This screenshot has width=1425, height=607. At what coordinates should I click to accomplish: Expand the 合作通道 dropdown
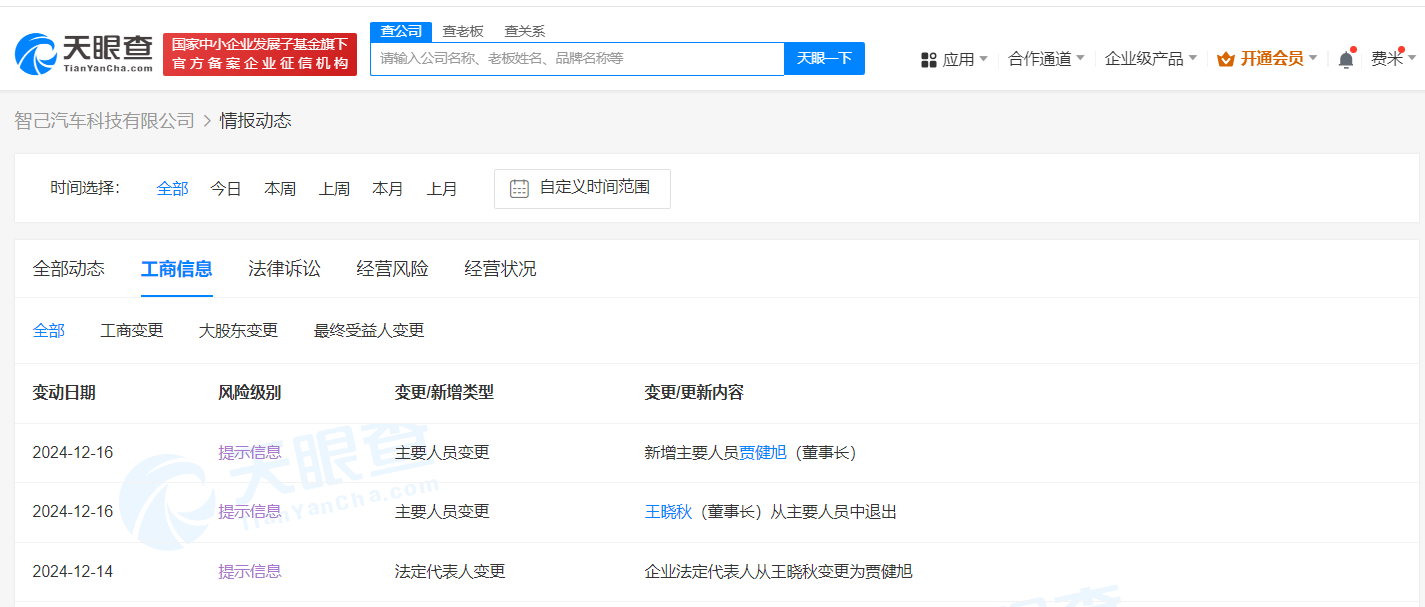(x=1046, y=59)
